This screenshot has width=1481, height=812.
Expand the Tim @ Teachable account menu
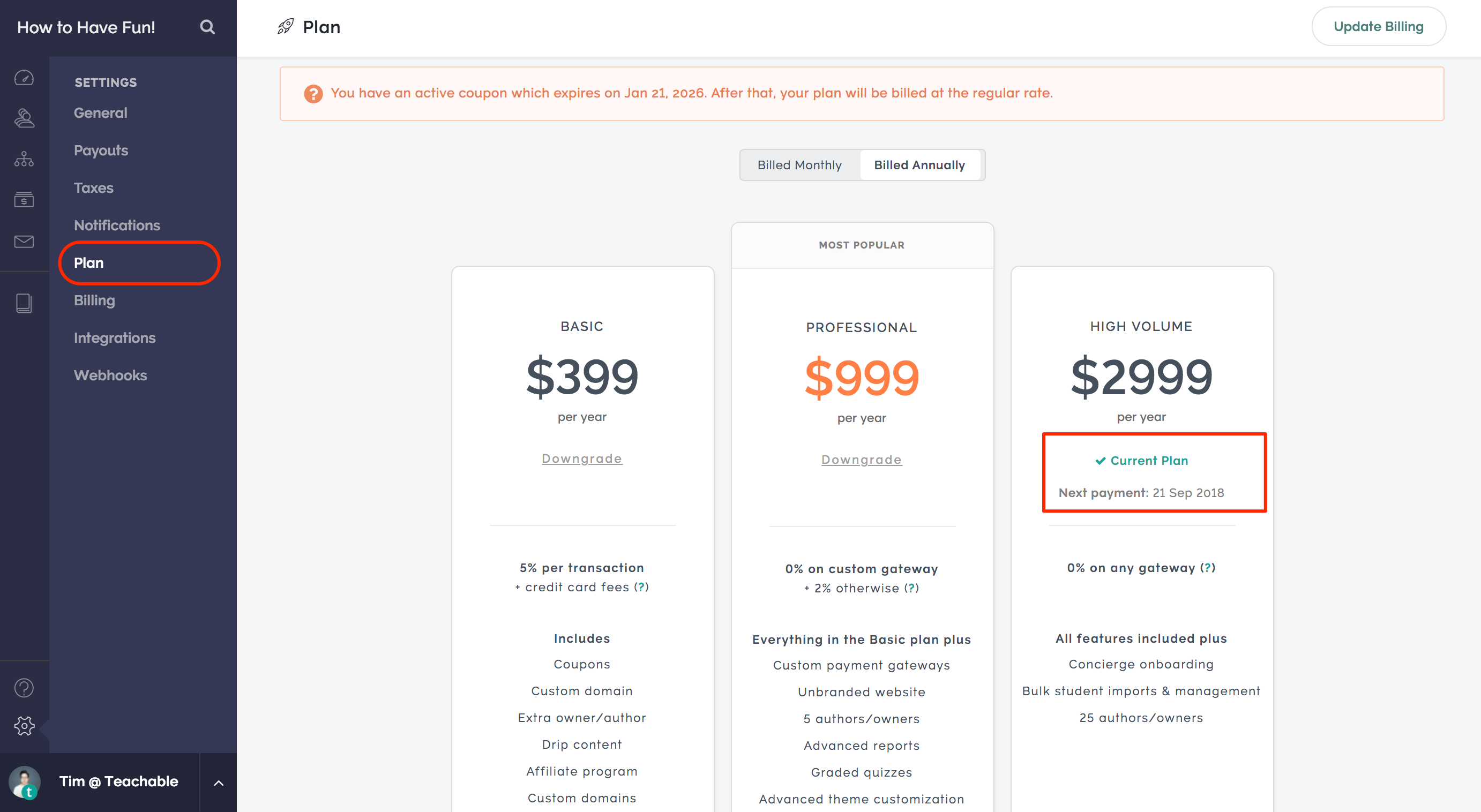click(219, 783)
